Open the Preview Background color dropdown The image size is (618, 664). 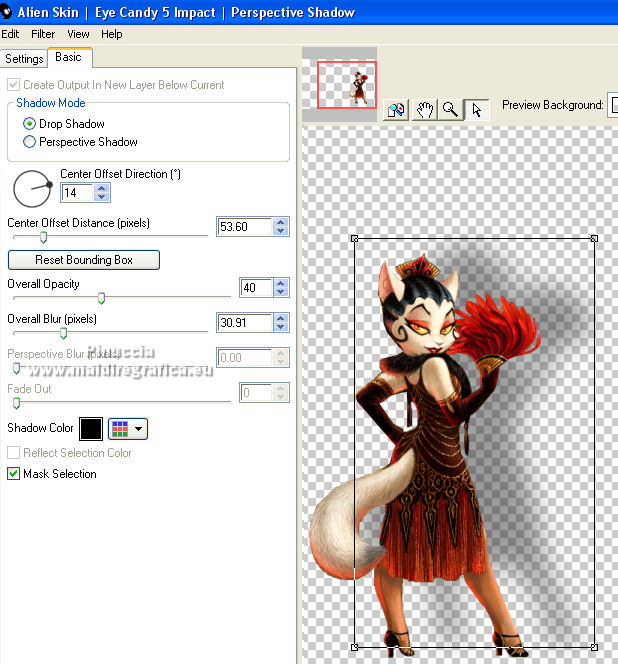613,105
